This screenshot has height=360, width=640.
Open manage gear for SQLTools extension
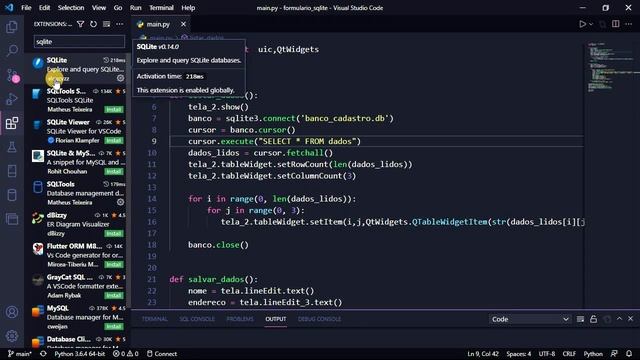120,202
